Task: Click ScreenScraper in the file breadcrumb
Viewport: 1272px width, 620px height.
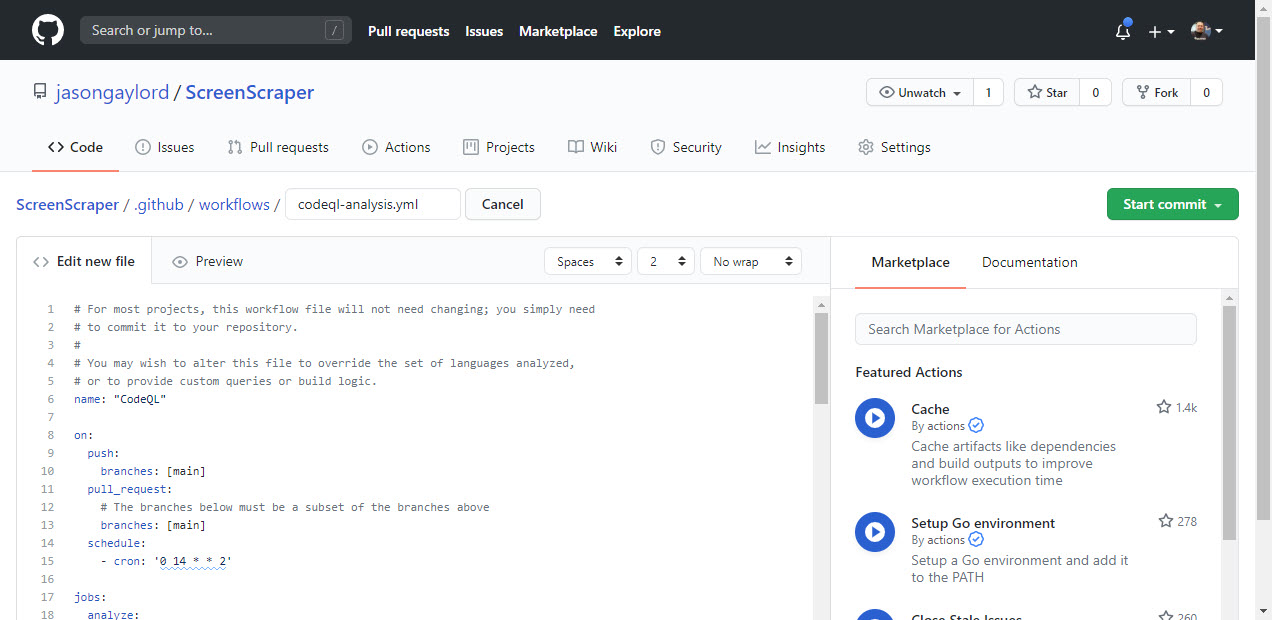Action: pyautogui.click(x=67, y=204)
